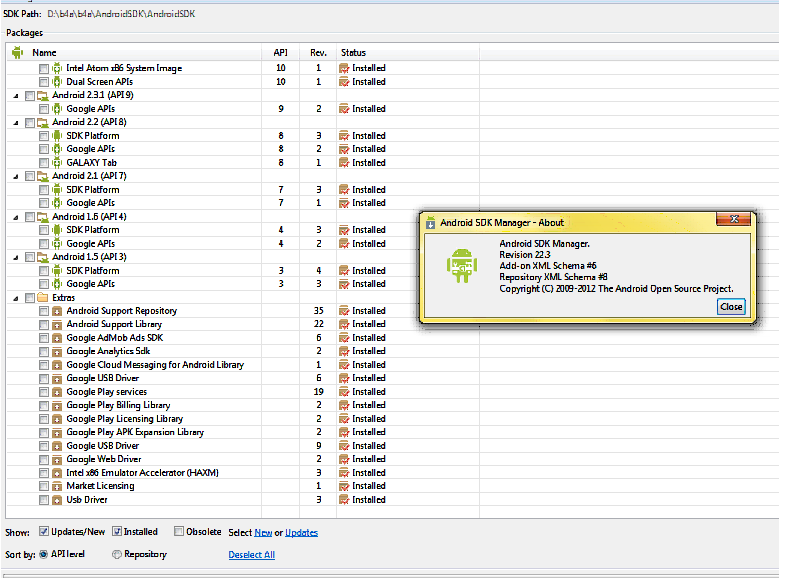802x578 pixels.
Task: Click the installed status icon for Android Support Library
Action: (344, 325)
